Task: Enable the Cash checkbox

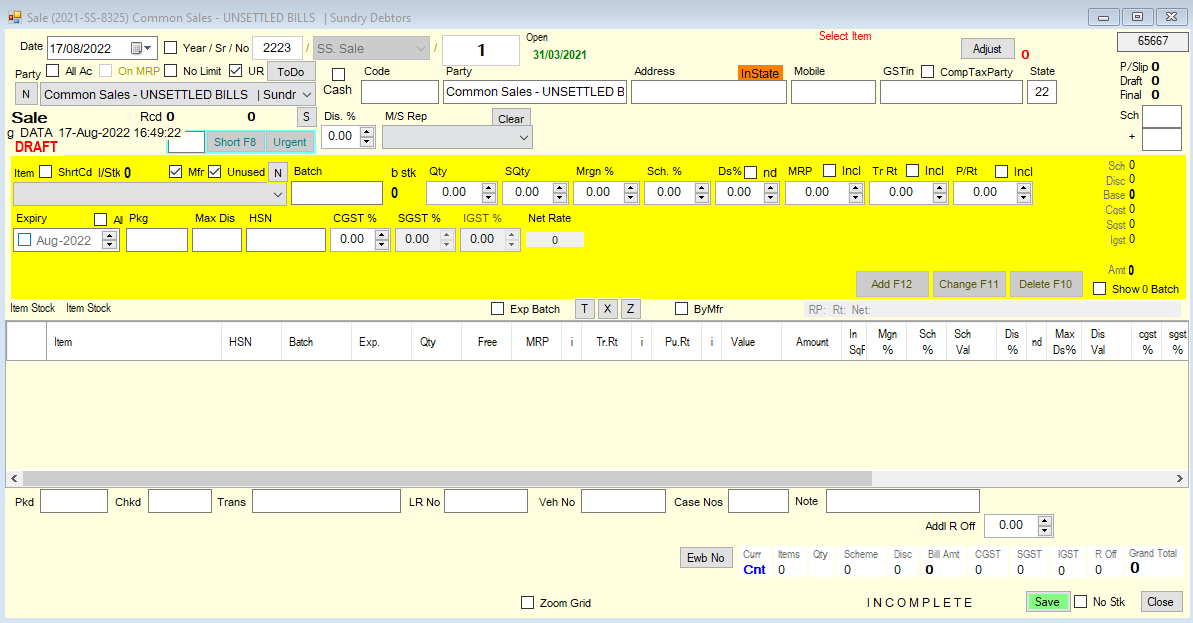Action: coord(339,75)
